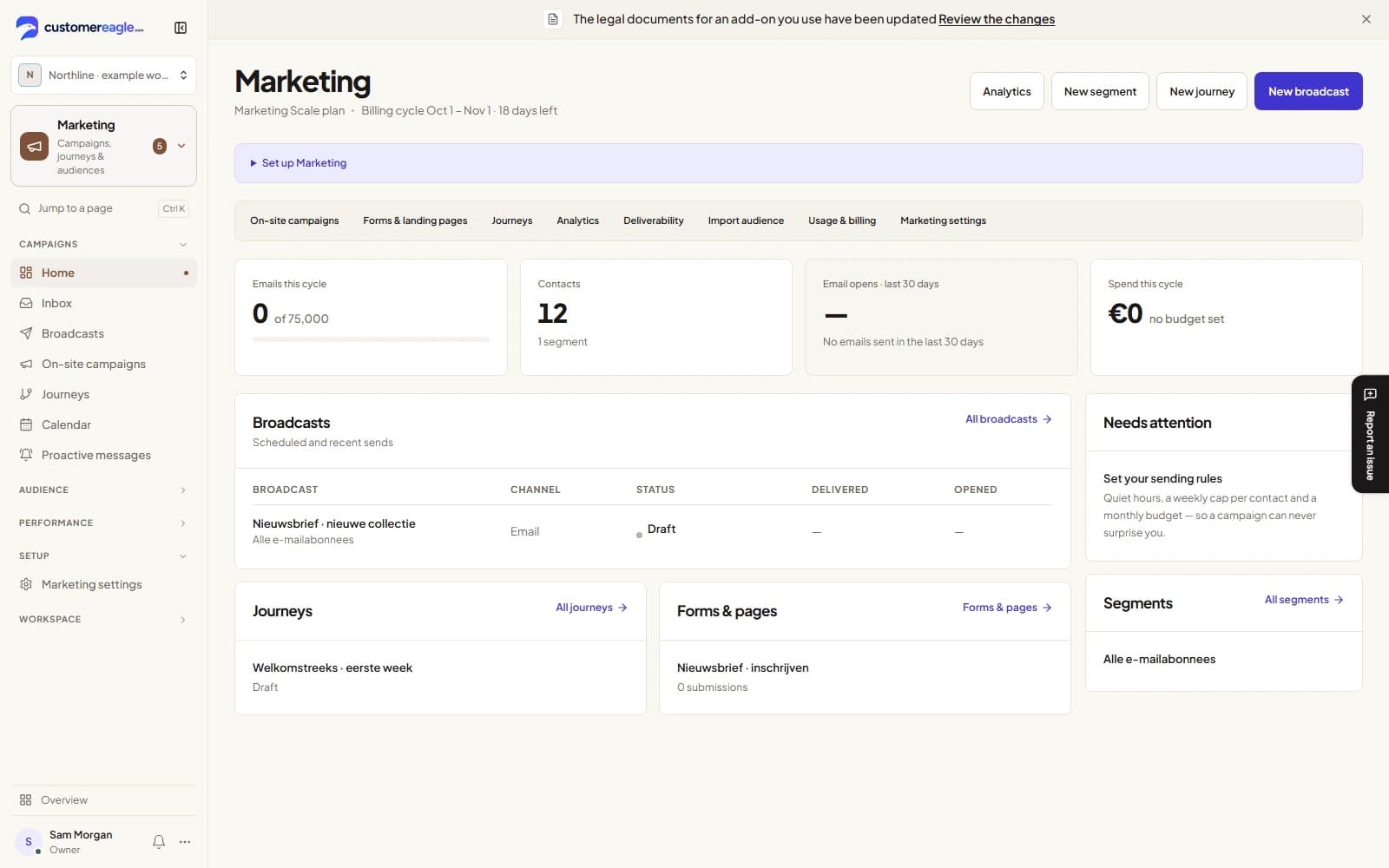Screen dimensions: 1389x868
Task: Open the Northline workspace switcher
Action: click(x=103, y=76)
